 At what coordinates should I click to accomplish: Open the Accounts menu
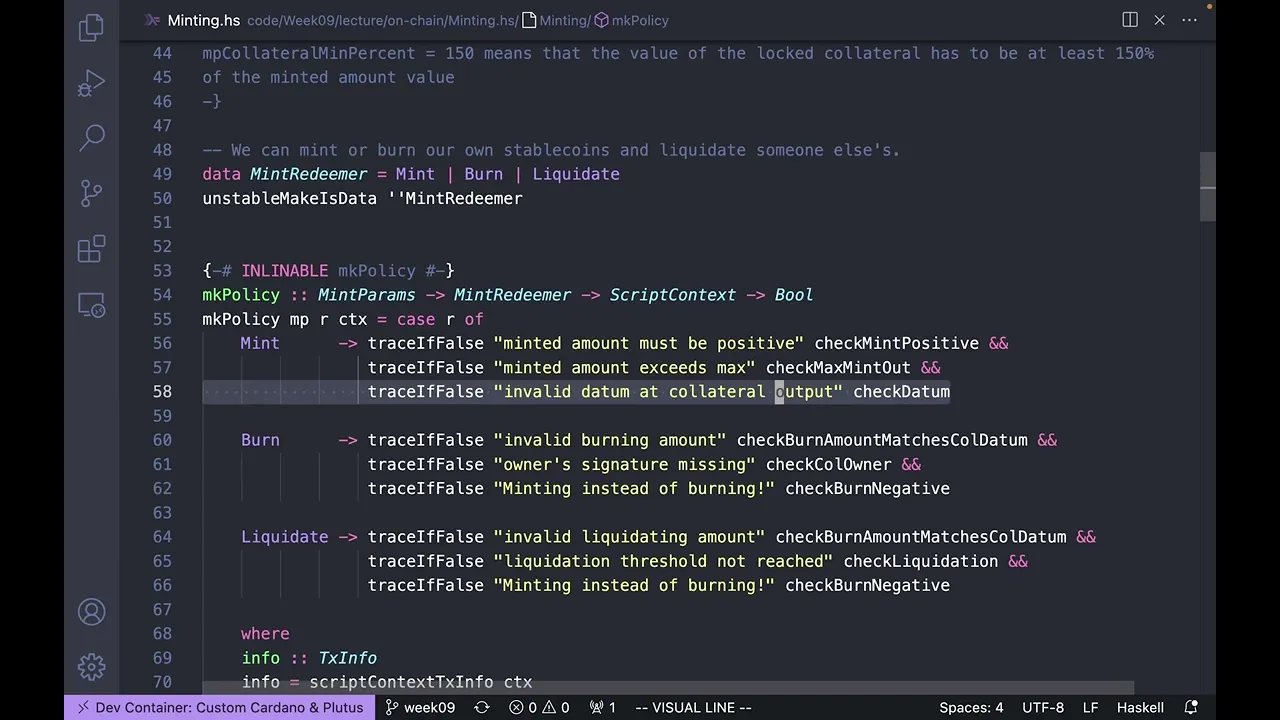(x=91, y=611)
